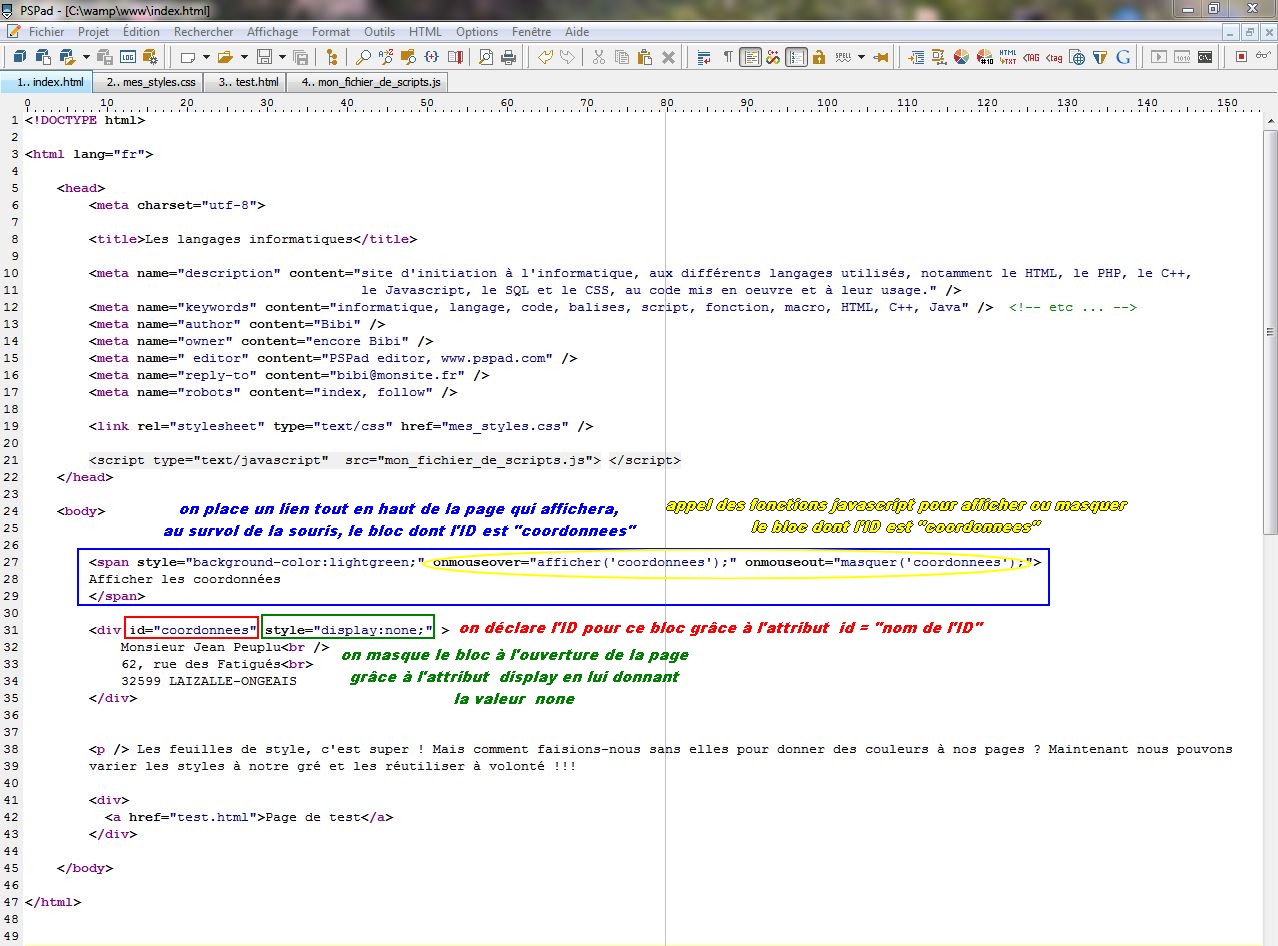This screenshot has height=946, width=1278.
Task: Click the matching bracket {+} icon
Action: [431, 57]
